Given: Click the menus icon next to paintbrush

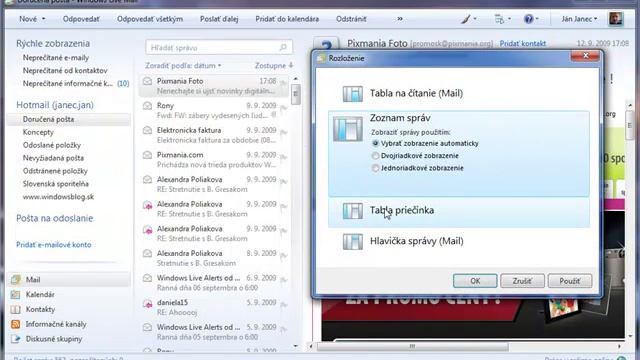Looking at the screenshot, I should coord(499,19).
